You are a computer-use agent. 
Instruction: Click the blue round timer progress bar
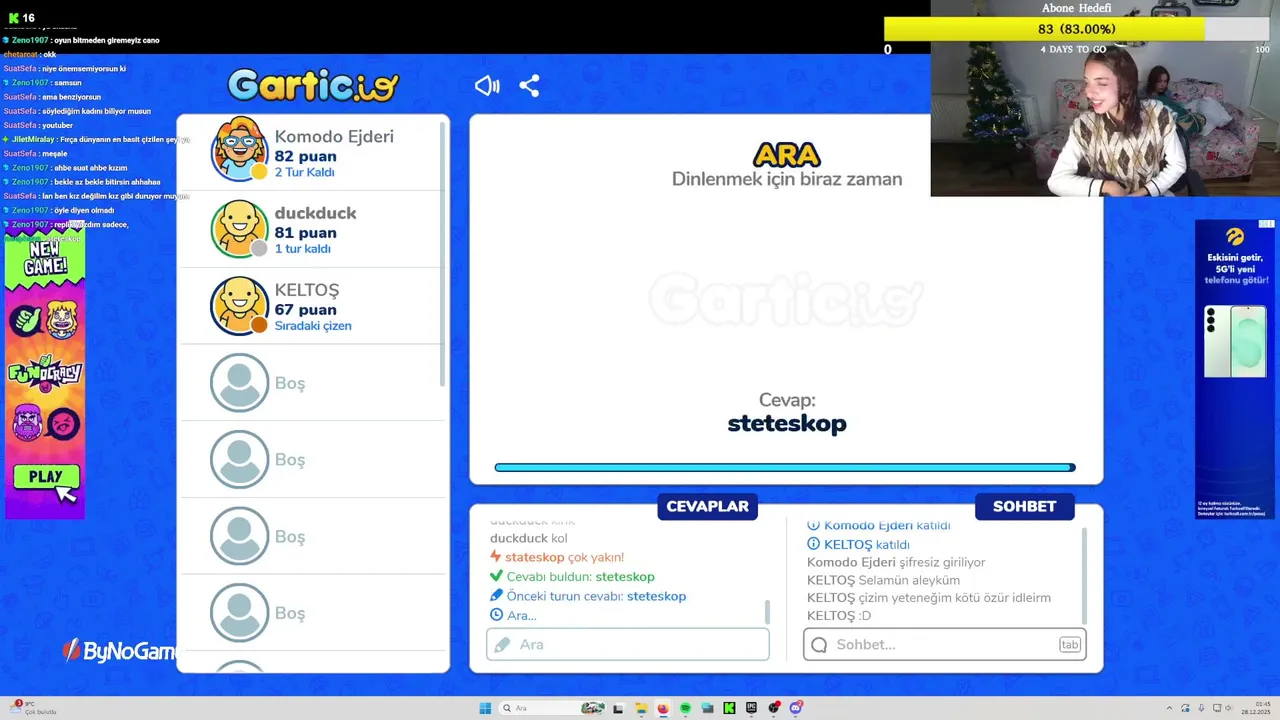click(785, 467)
